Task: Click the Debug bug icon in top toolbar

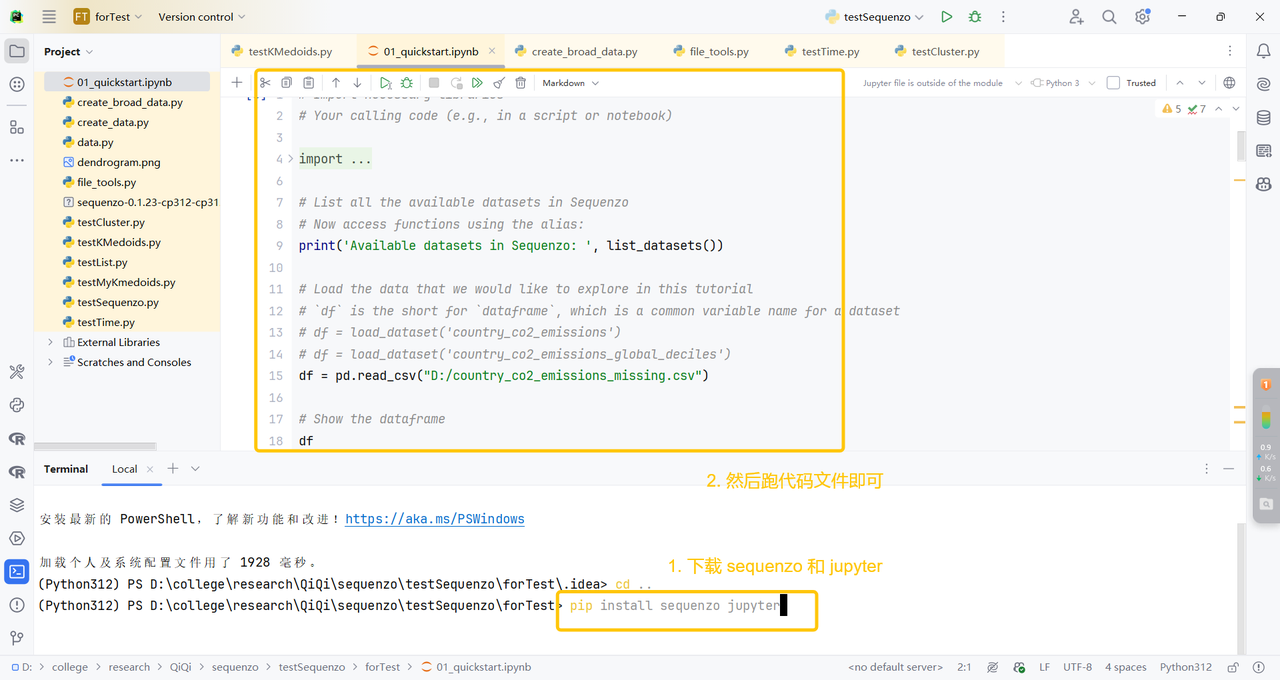Action: pos(975,17)
